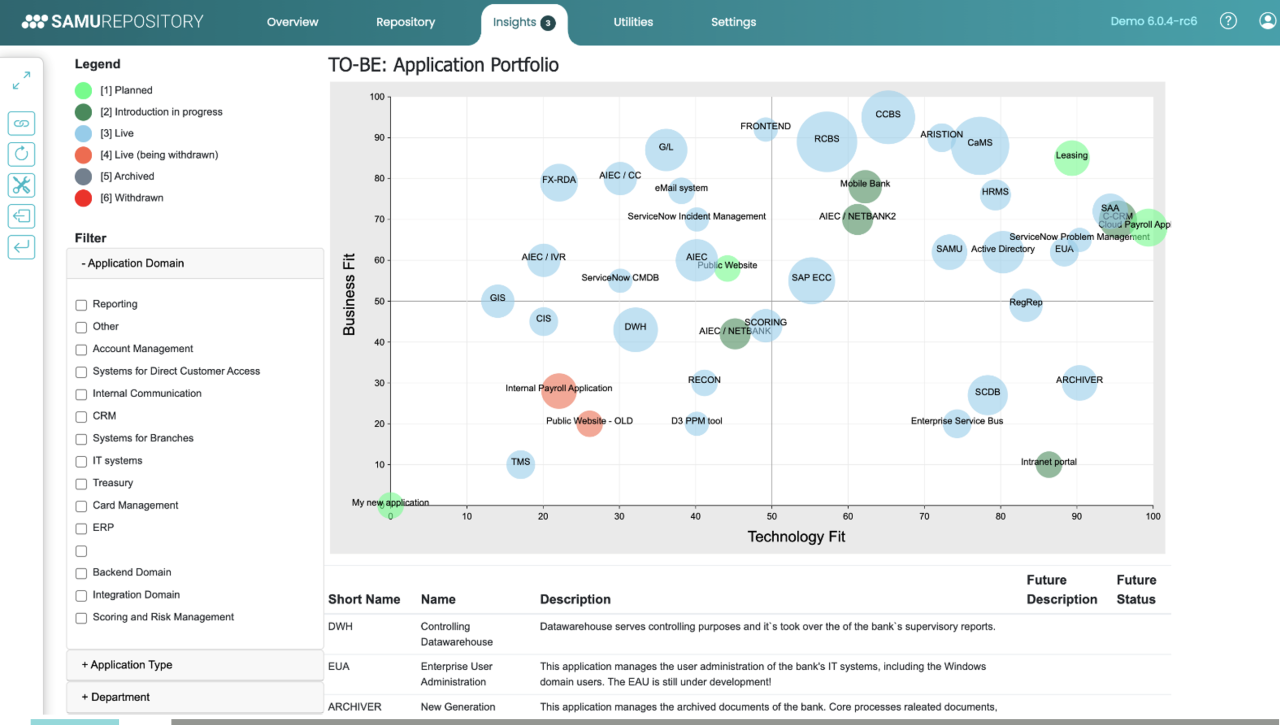Enable the Reporting filter checkbox
The width and height of the screenshot is (1280, 725).
(81, 305)
